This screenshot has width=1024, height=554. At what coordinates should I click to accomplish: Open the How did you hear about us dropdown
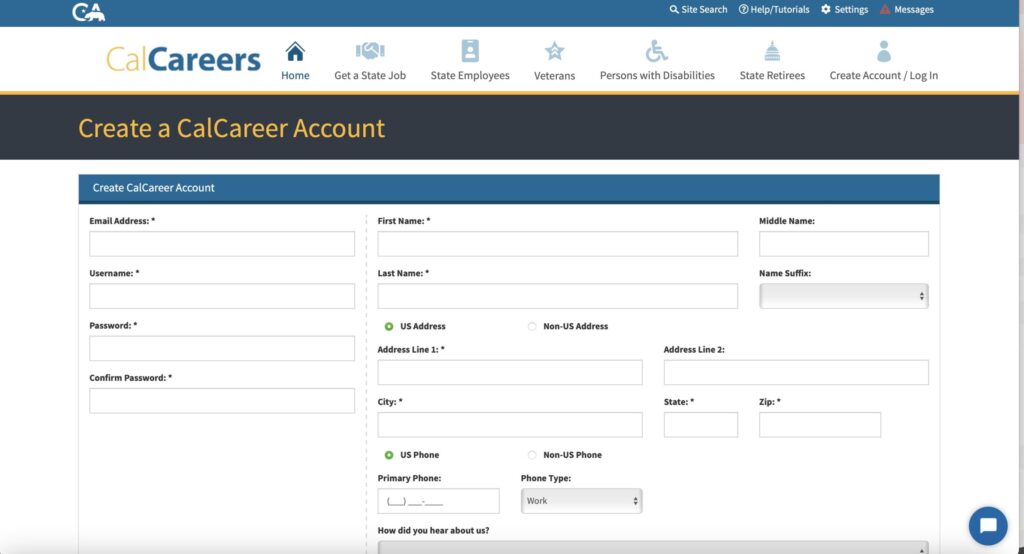coord(653,547)
